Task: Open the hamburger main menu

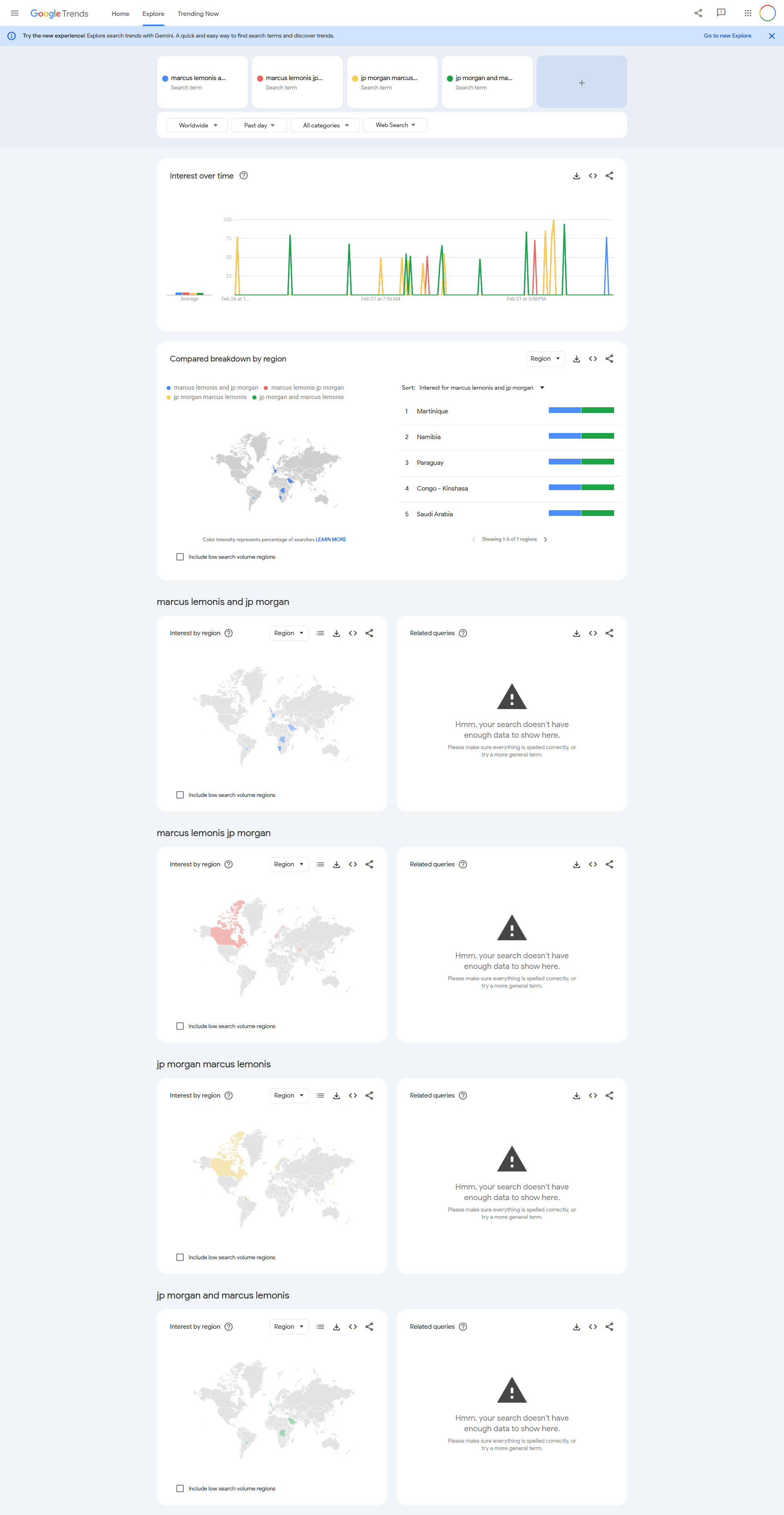Action: click(15, 13)
